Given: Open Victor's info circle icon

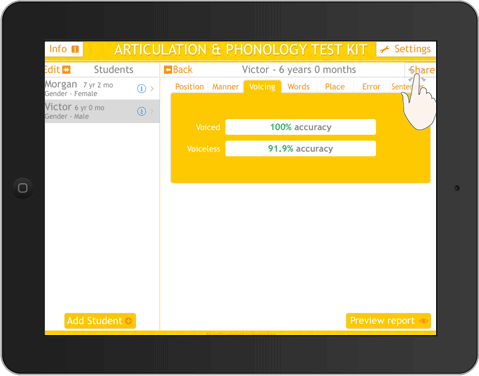Looking at the screenshot, I should pyautogui.click(x=141, y=111).
